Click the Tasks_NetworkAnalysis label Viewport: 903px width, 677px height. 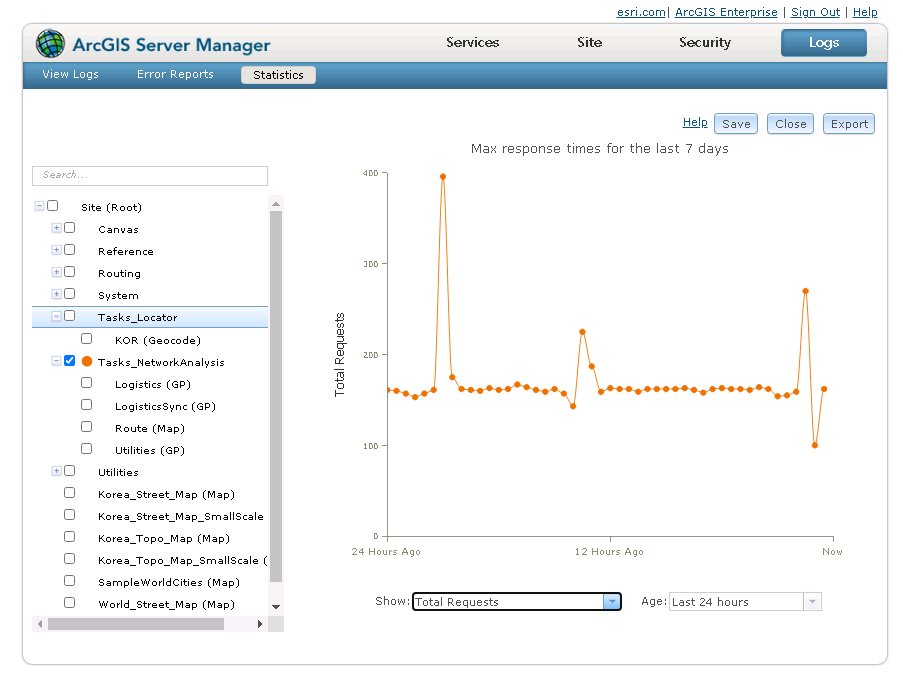(161, 362)
